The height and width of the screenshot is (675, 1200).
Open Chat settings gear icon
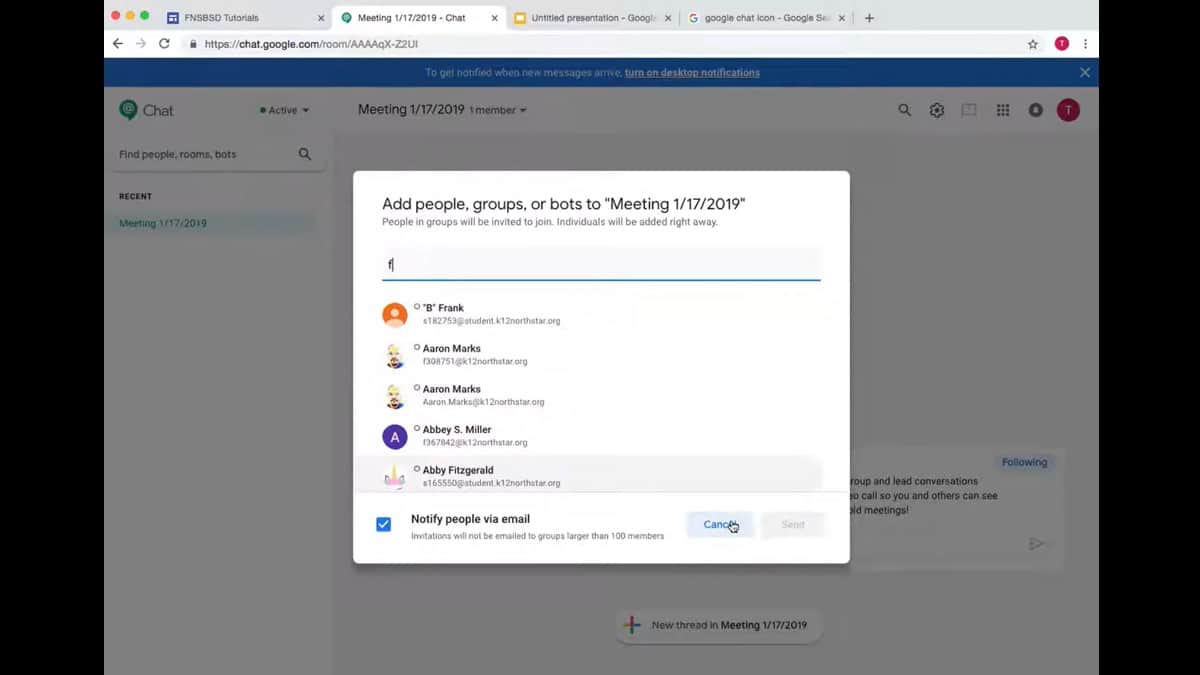(x=936, y=110)
